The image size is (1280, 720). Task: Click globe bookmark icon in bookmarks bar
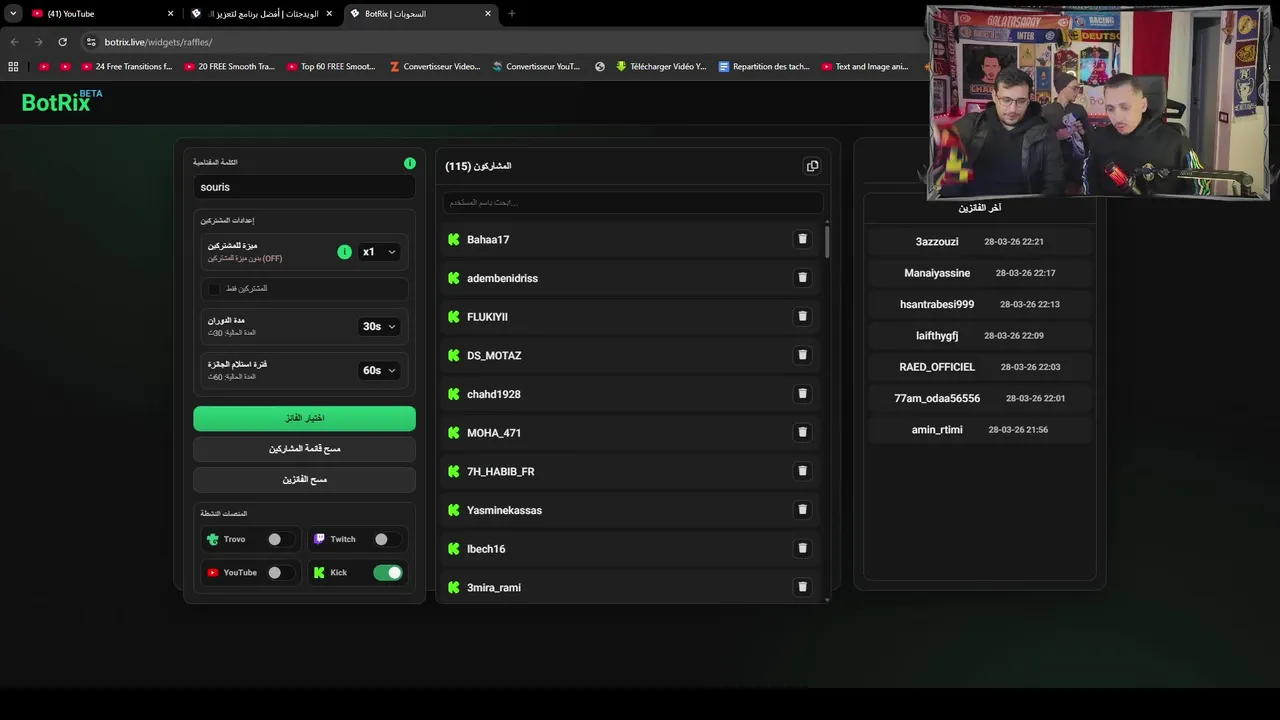[600, 67]
